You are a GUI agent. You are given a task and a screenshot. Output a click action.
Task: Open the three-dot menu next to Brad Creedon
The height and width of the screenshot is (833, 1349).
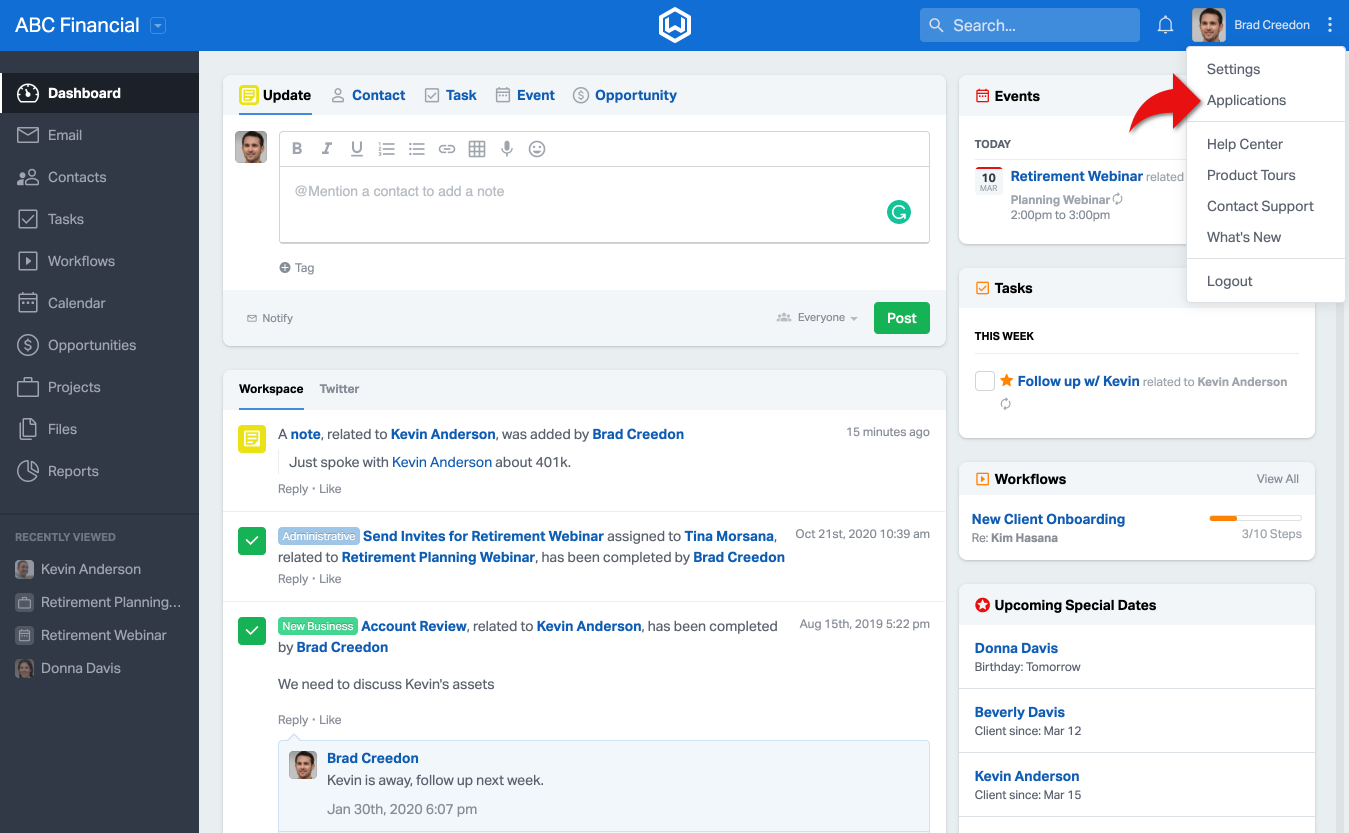[x=1330, y=24]
